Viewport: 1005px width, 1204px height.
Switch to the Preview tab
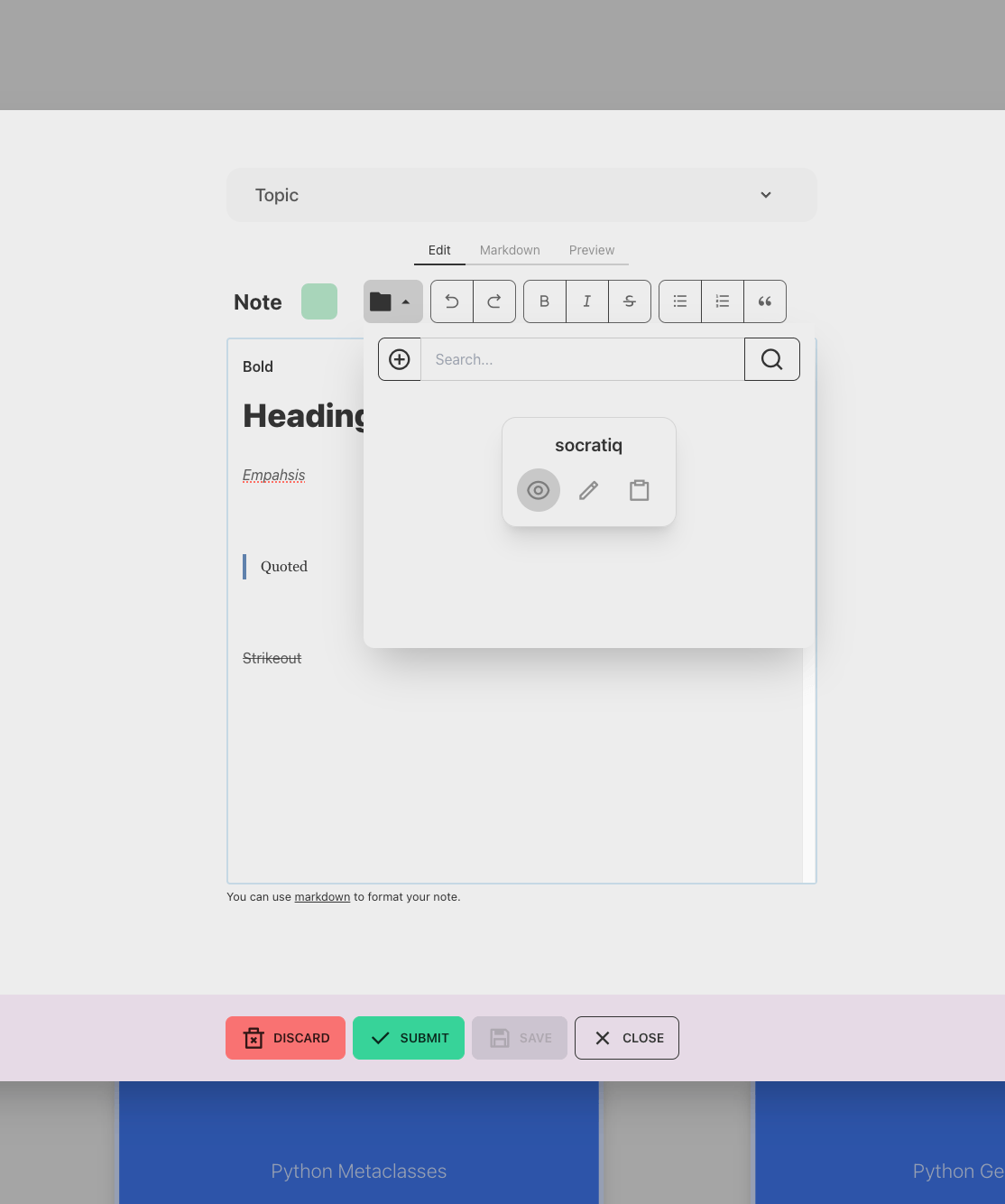(592, 250)
